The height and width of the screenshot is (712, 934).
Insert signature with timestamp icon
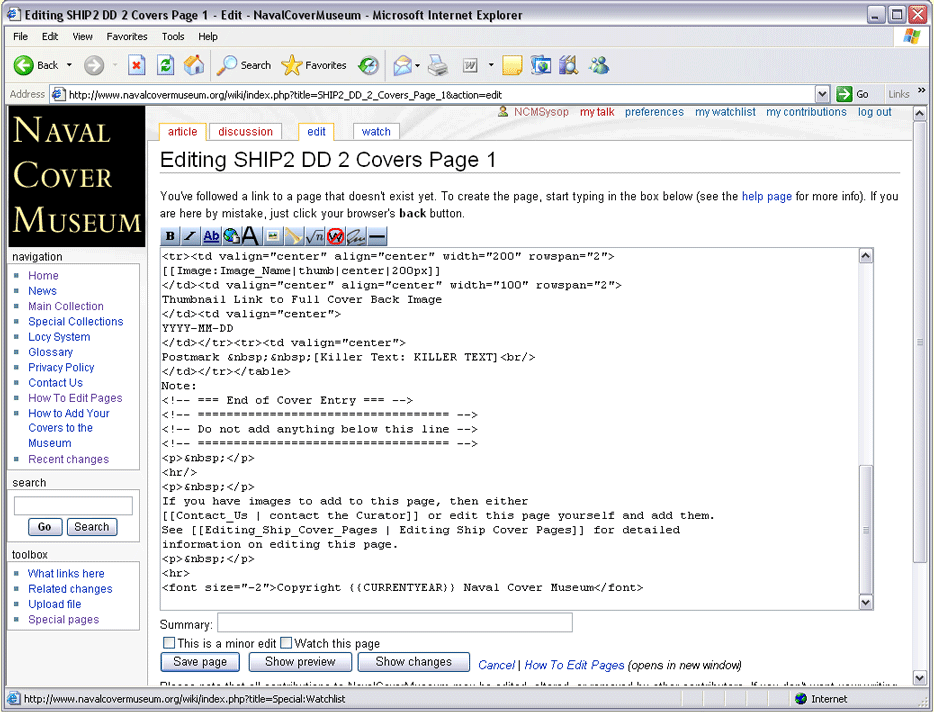[356, 237]
